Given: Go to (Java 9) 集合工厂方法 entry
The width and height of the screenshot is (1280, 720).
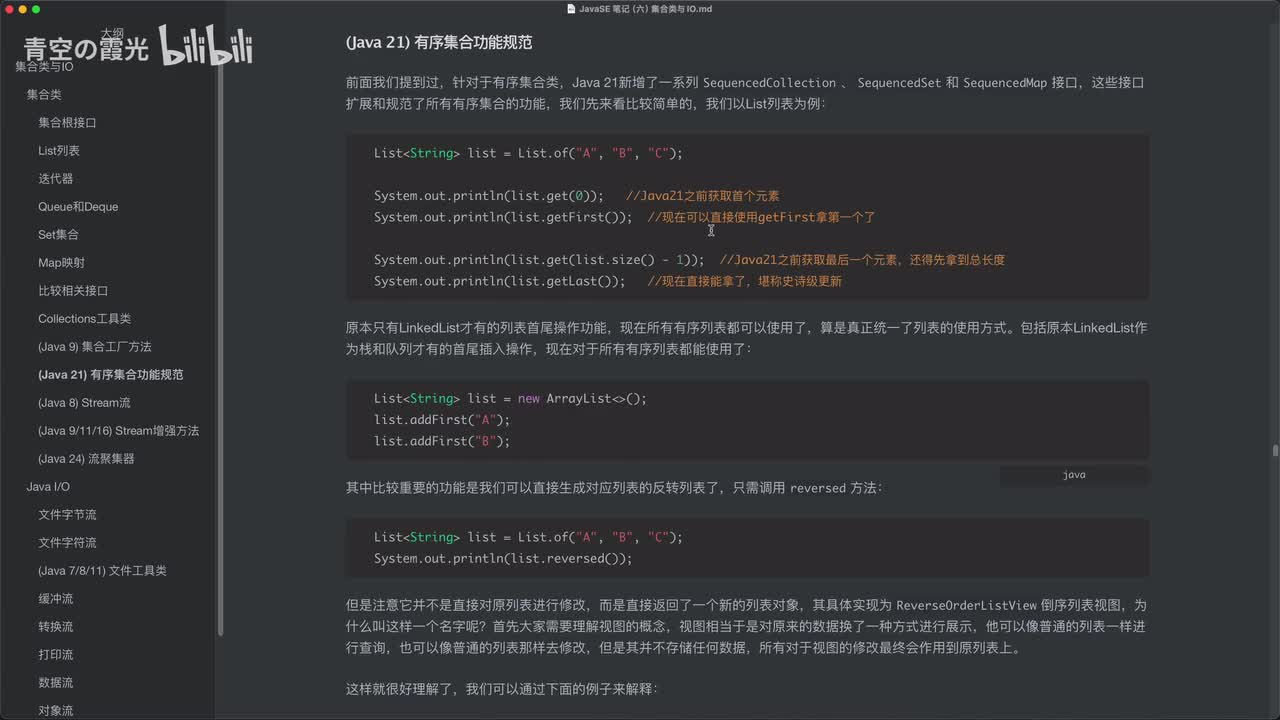Looking at the screenshot, I should tap(95, 346).
